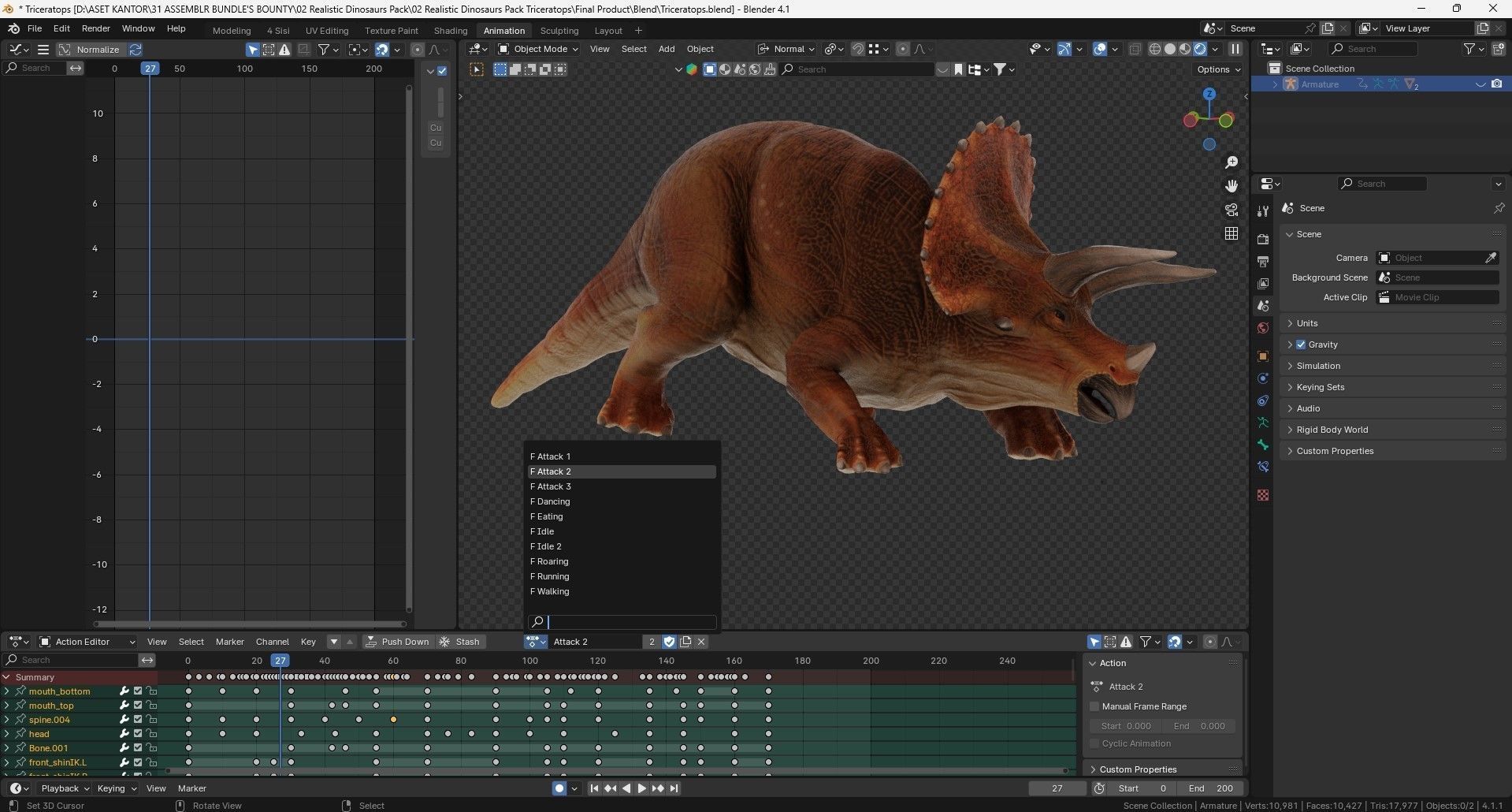Play the animation in reverse
1512x812 pixels.
tap(626, 788)
